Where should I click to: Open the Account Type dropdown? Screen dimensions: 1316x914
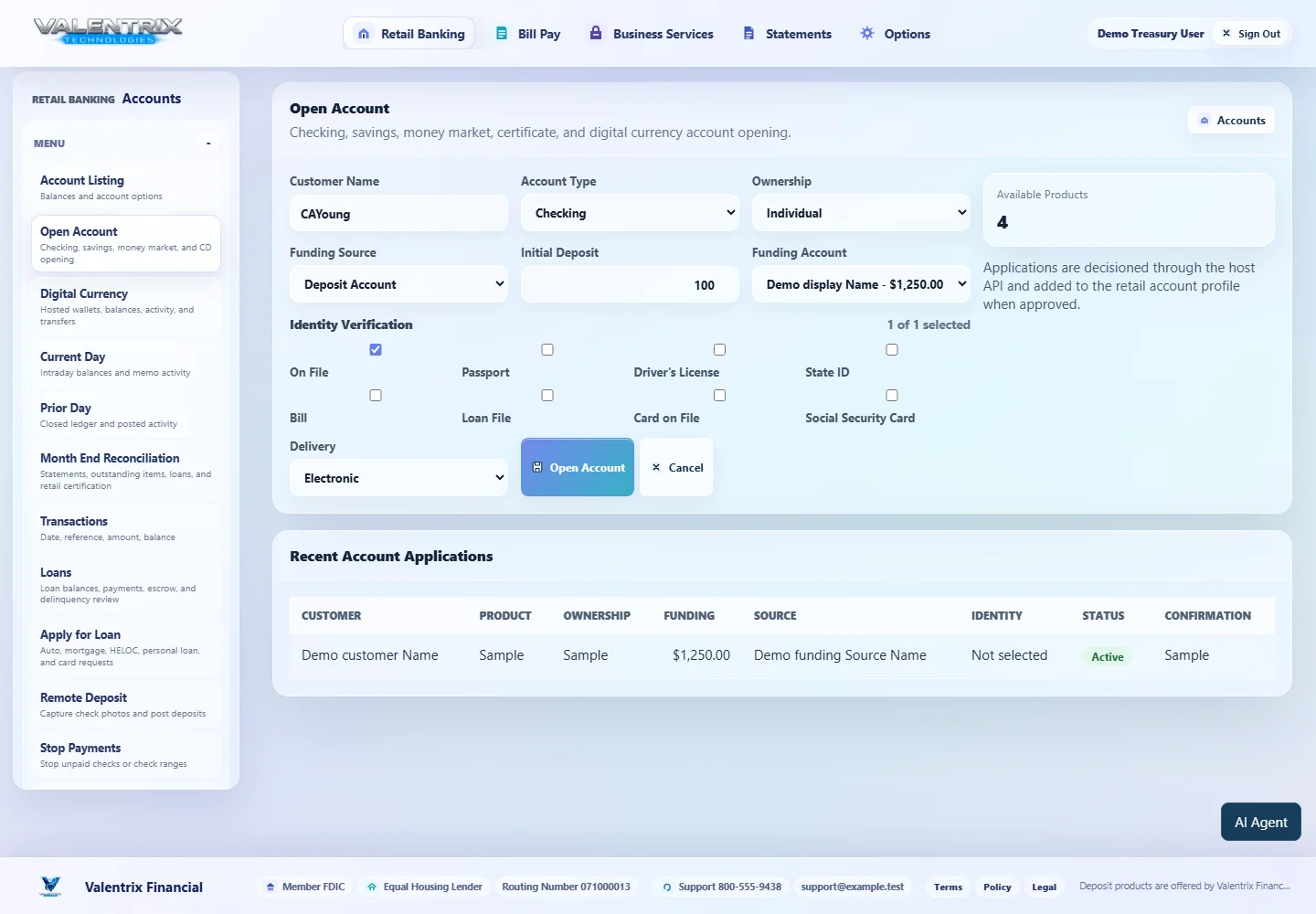(x=630, y=213)
